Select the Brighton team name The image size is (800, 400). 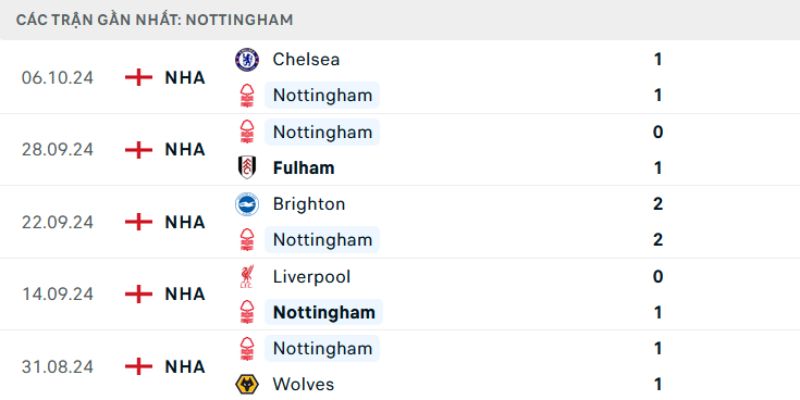tap(308, 204)
